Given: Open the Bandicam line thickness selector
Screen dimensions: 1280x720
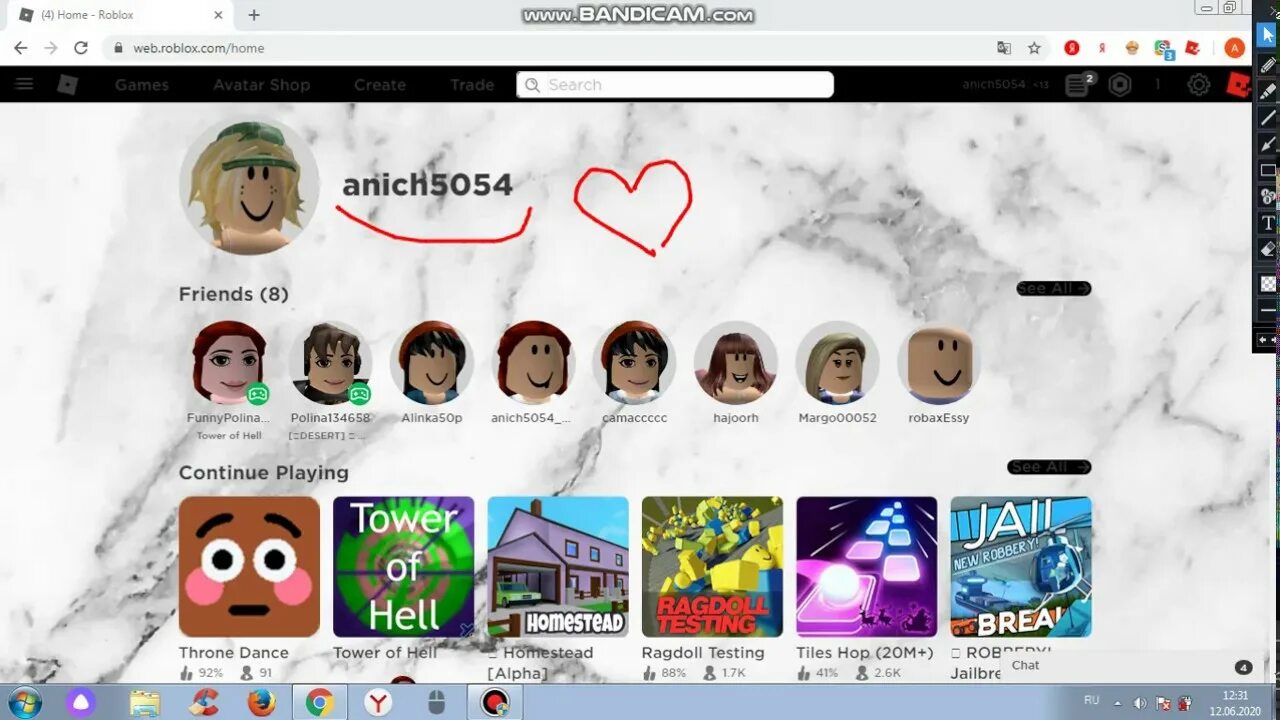Looking at the screenshot, I should (1267, 311).
